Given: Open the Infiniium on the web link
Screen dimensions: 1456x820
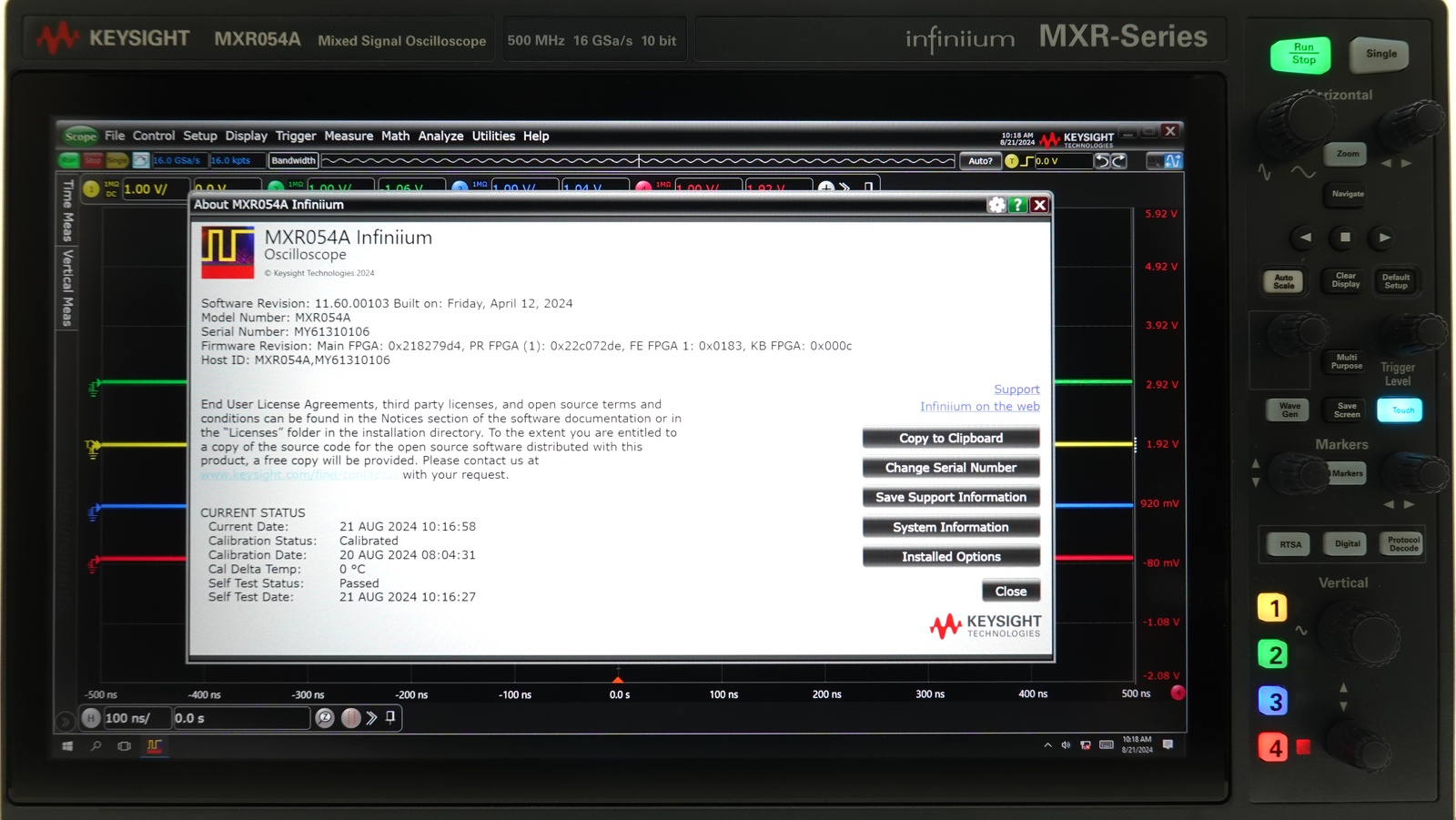Looking at the screenshot, I should [979, 407].
